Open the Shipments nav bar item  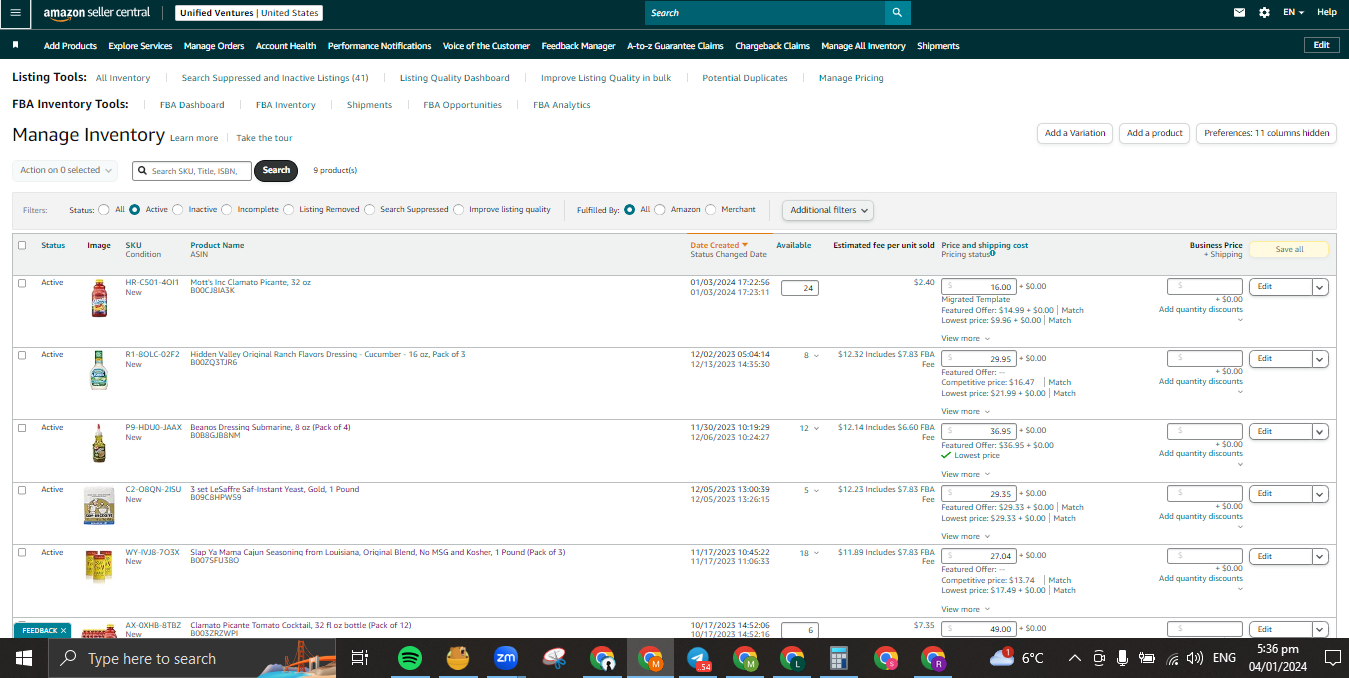pos(938,46)
